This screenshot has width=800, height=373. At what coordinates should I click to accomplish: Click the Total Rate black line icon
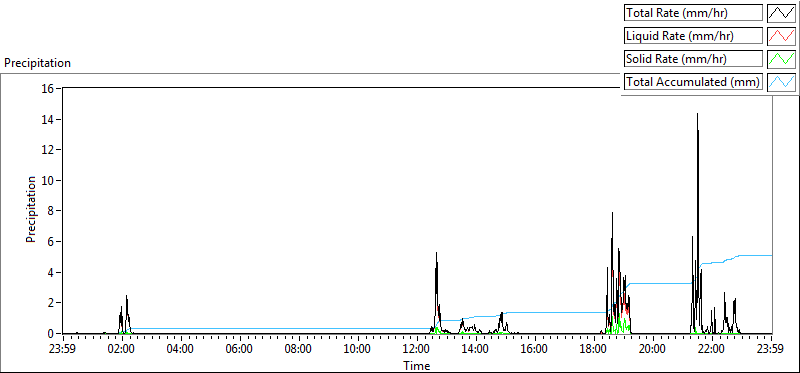[782, 13]
